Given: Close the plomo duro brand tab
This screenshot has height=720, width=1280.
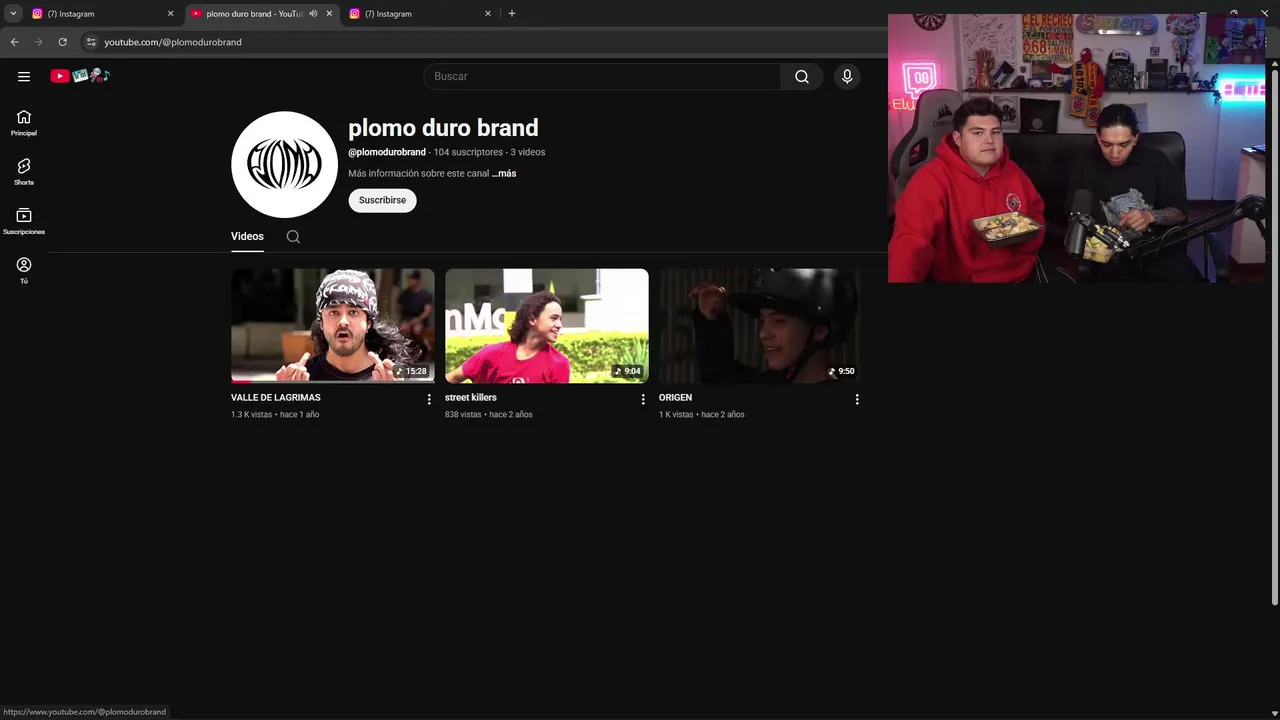Looking at the screenshot, I should [x=329, y=14].
